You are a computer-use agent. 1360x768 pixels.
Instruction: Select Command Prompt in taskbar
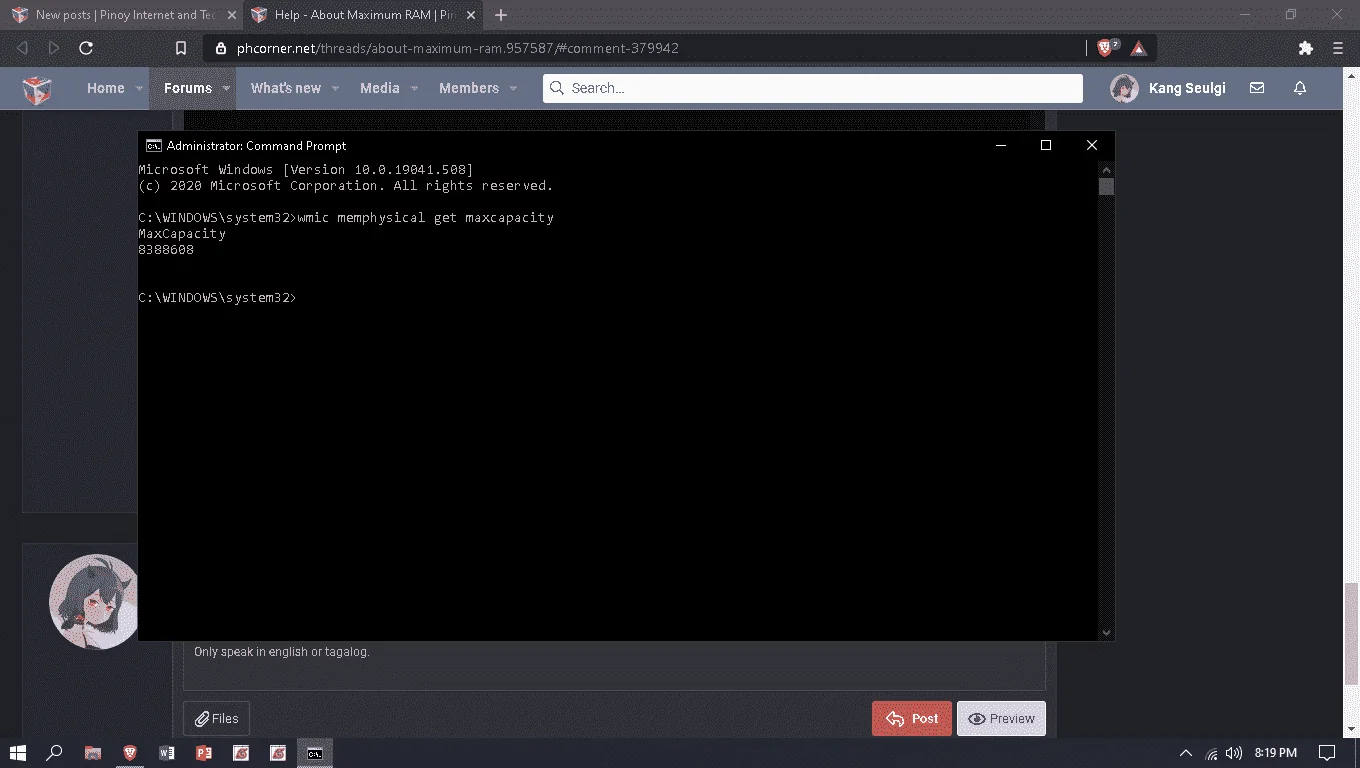pos(314,752)
